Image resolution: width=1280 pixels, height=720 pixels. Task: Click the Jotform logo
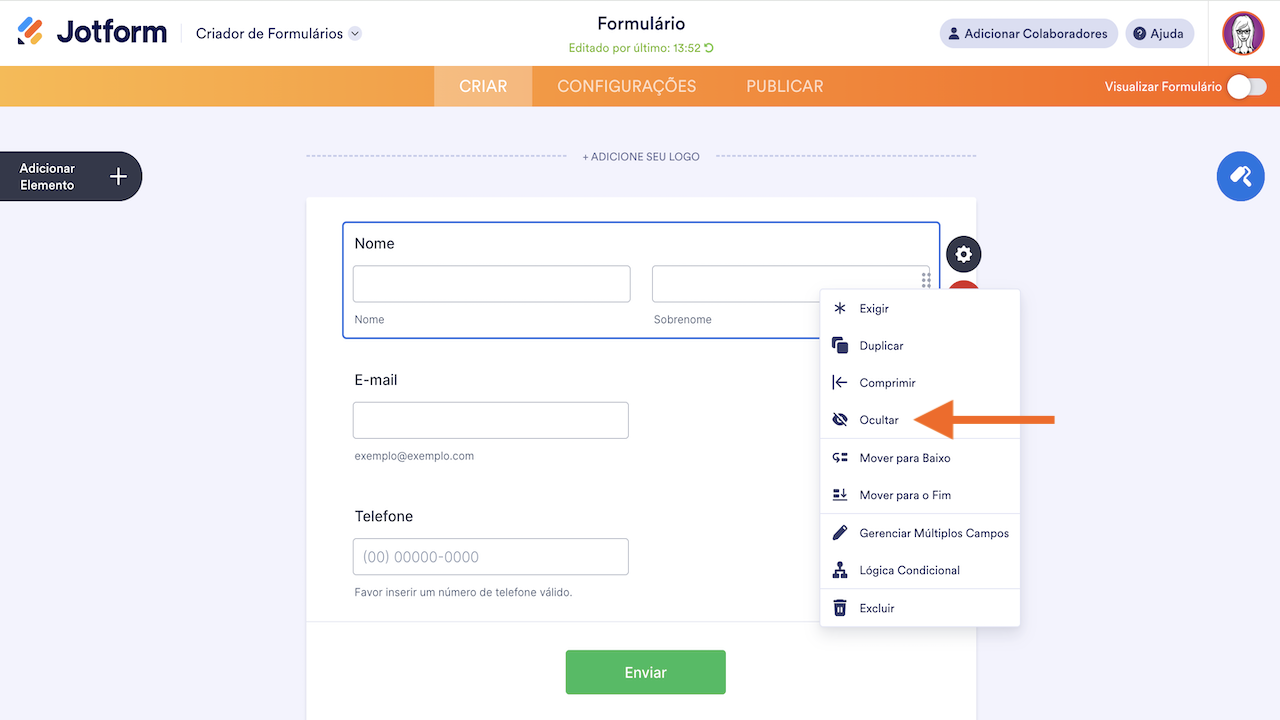click(x=92, y=32)
